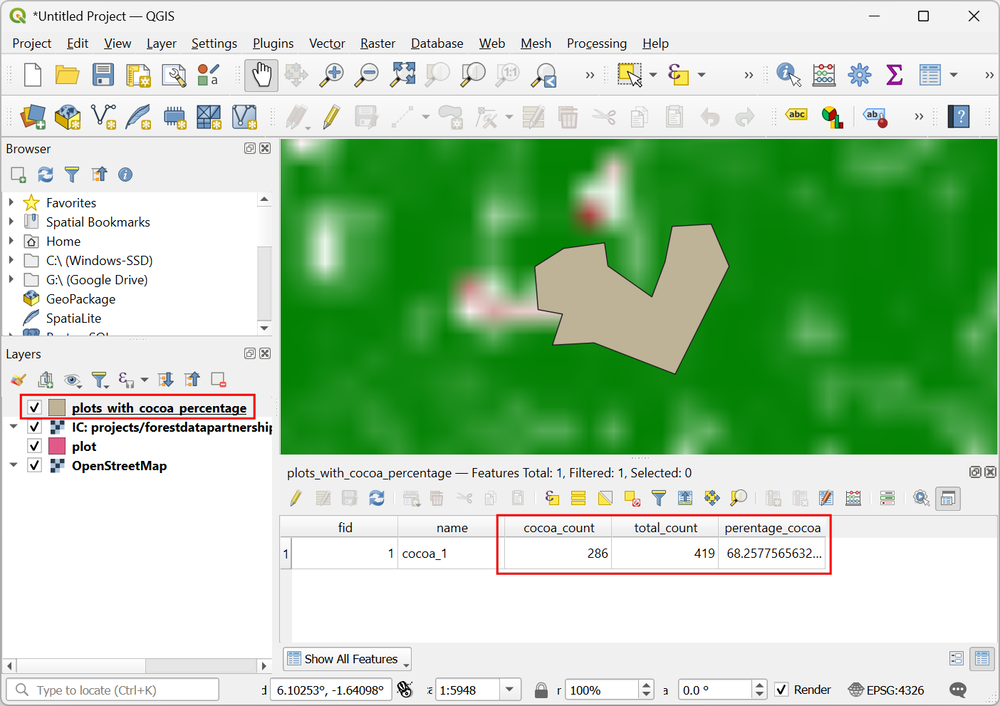
Task: Click New Shapefile Layer icon
Action: 103,117
